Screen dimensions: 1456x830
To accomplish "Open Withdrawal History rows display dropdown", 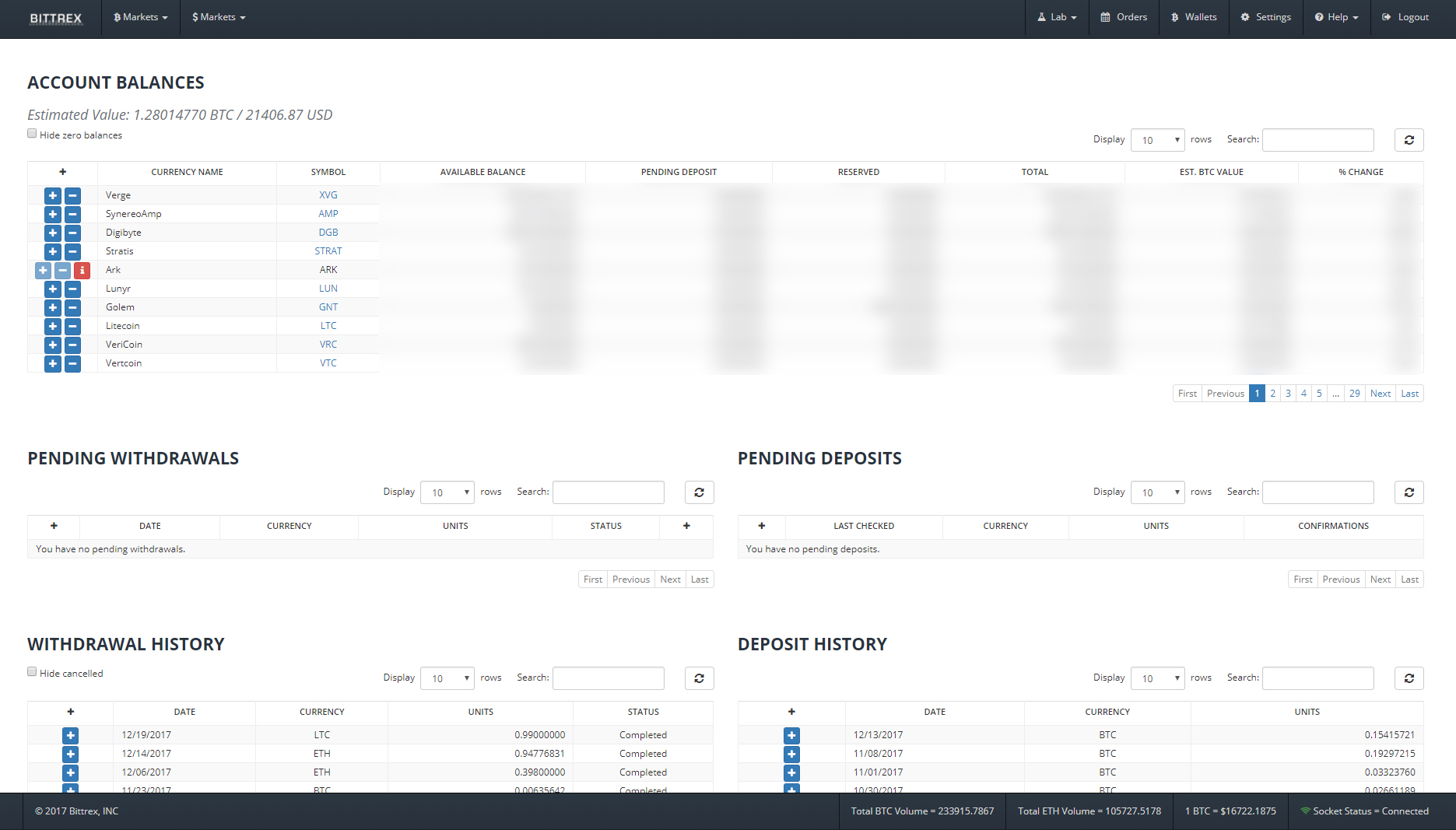I will coord(447,678).
